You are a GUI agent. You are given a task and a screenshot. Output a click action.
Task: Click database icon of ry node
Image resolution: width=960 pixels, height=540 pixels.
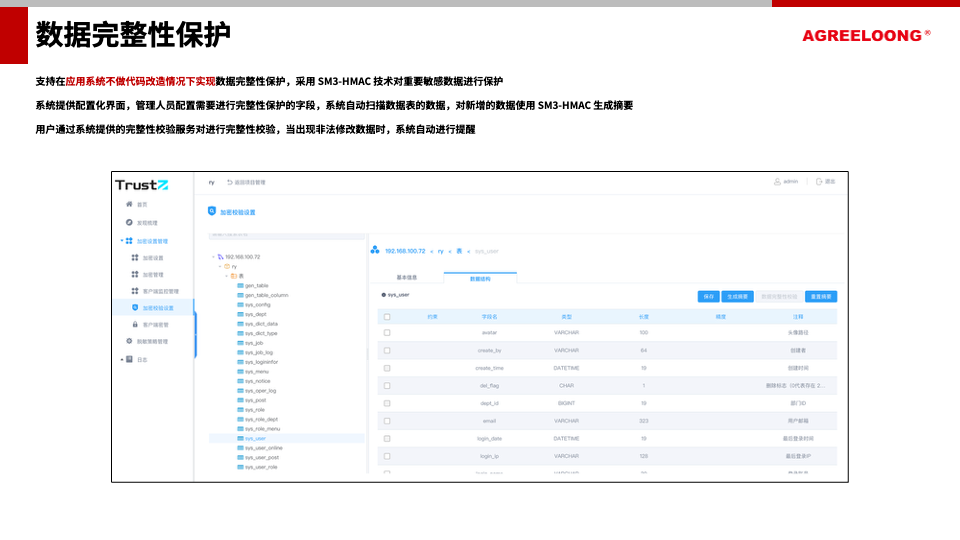227,266
